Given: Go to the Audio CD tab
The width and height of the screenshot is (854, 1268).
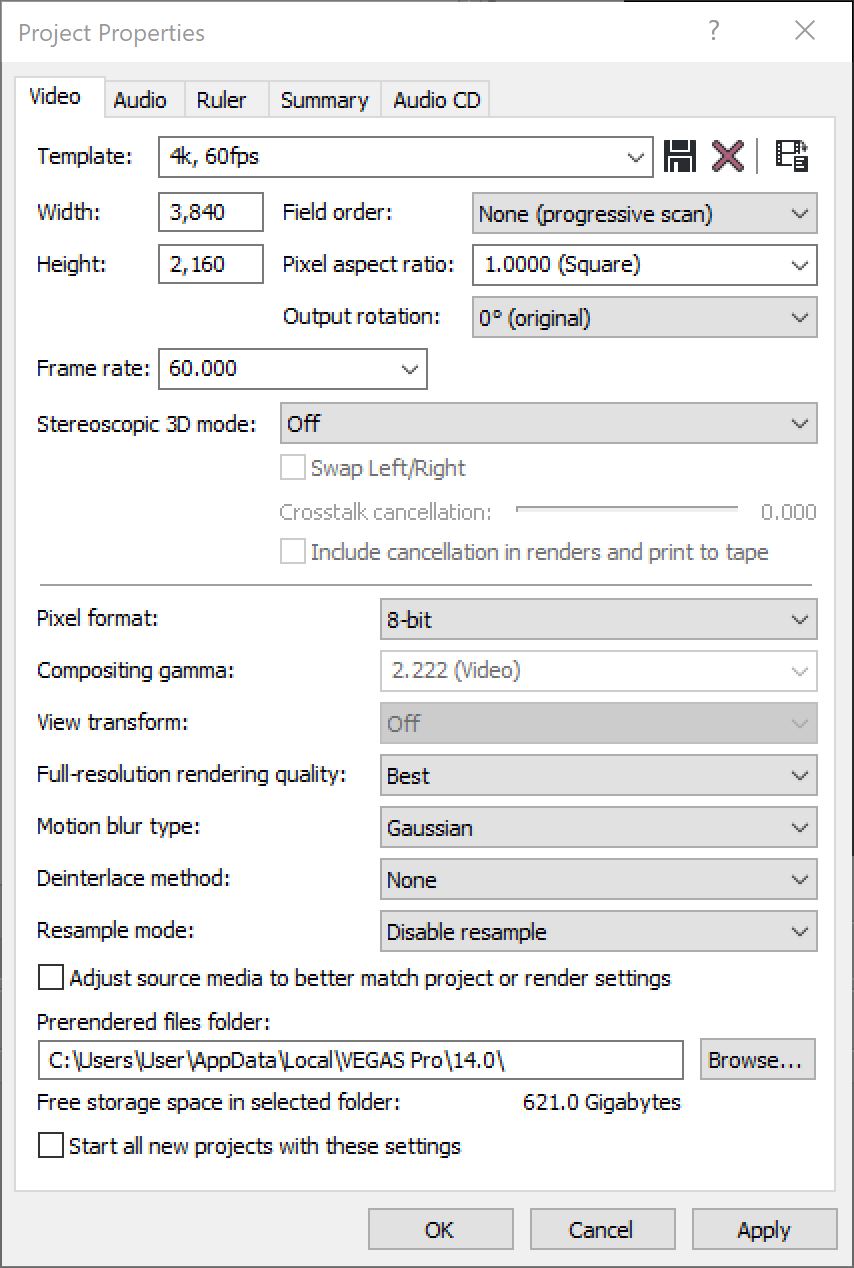Looking at the screenshot, I should [x=437, y=100].
